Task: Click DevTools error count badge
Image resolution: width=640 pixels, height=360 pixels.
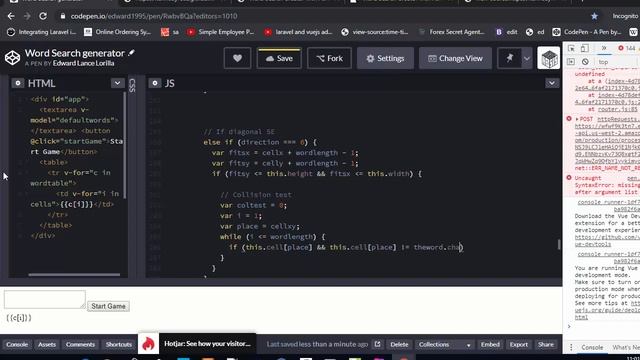Action: click(x=627, y=48)
